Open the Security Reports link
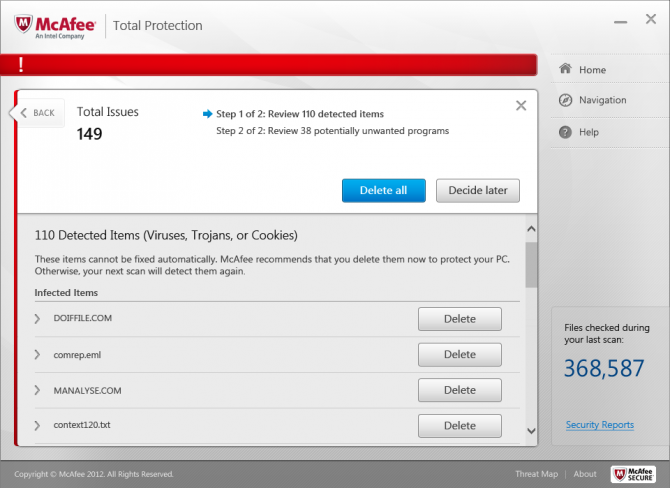Screen dimensions: 670x488 [599, 425]
